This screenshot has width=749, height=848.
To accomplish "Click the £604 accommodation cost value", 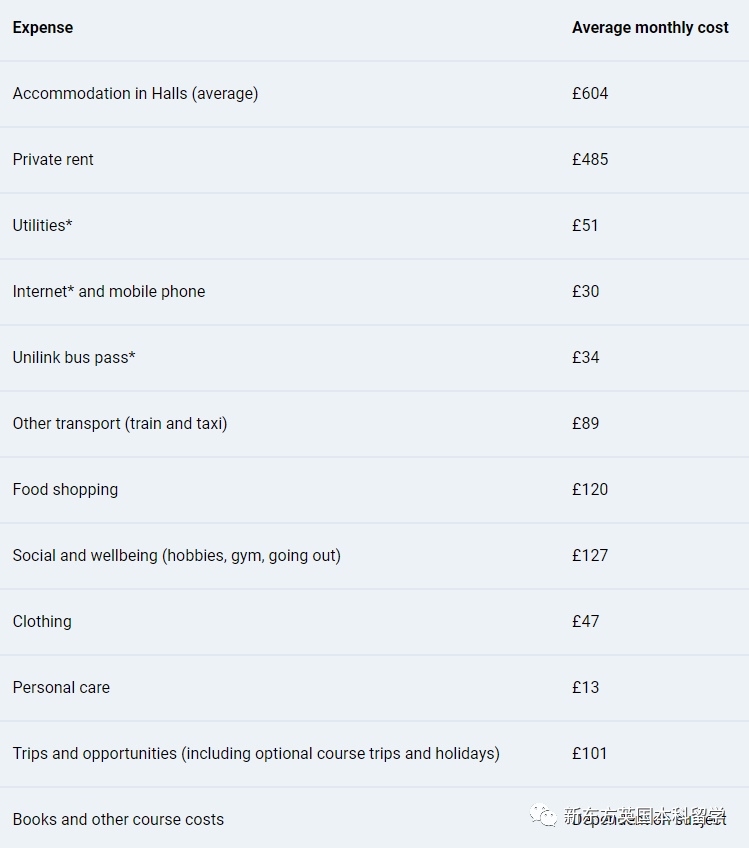I will (590, 94).
